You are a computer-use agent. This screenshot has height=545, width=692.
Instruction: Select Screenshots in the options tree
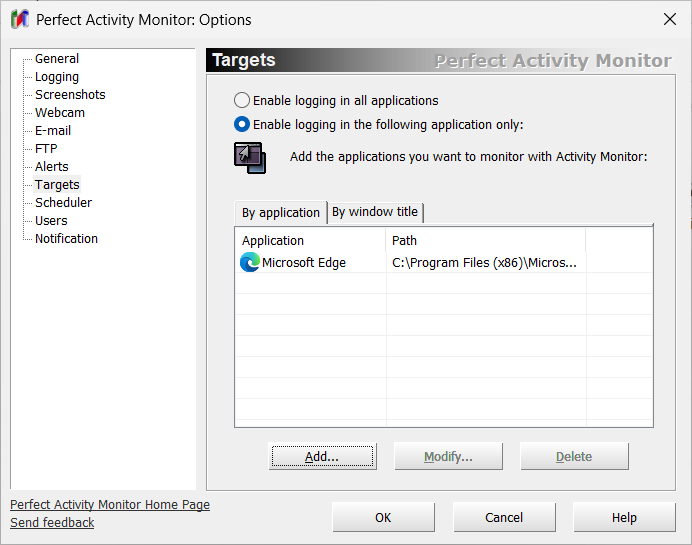coord(70,95)
